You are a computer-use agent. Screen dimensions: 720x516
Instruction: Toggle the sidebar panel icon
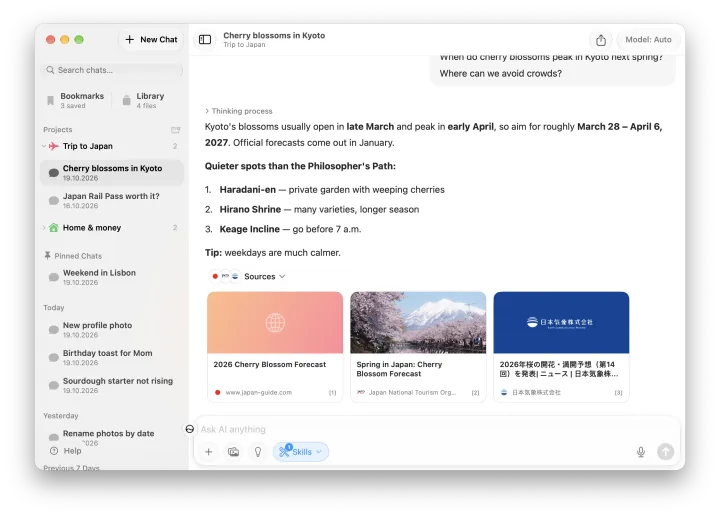coord(205,39)
